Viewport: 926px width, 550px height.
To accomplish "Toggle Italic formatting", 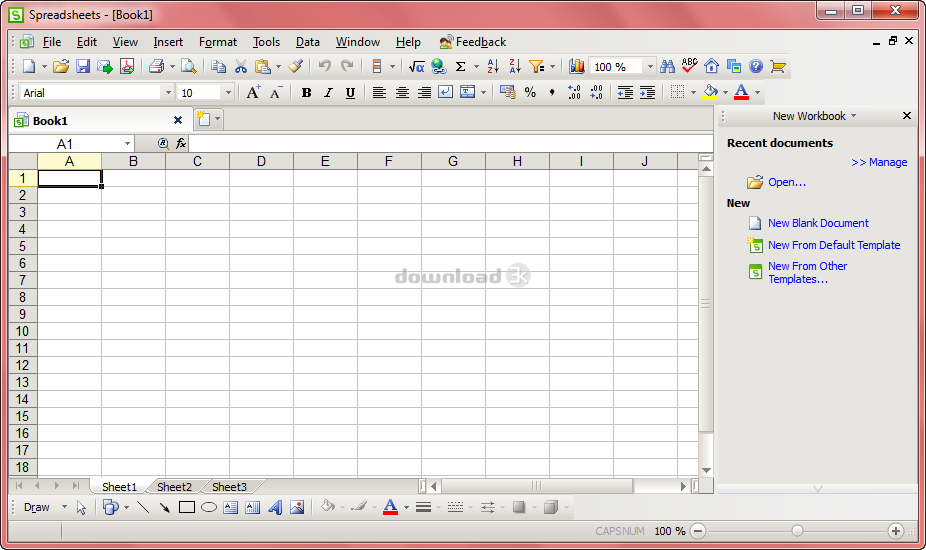I will tap(328, 93).
